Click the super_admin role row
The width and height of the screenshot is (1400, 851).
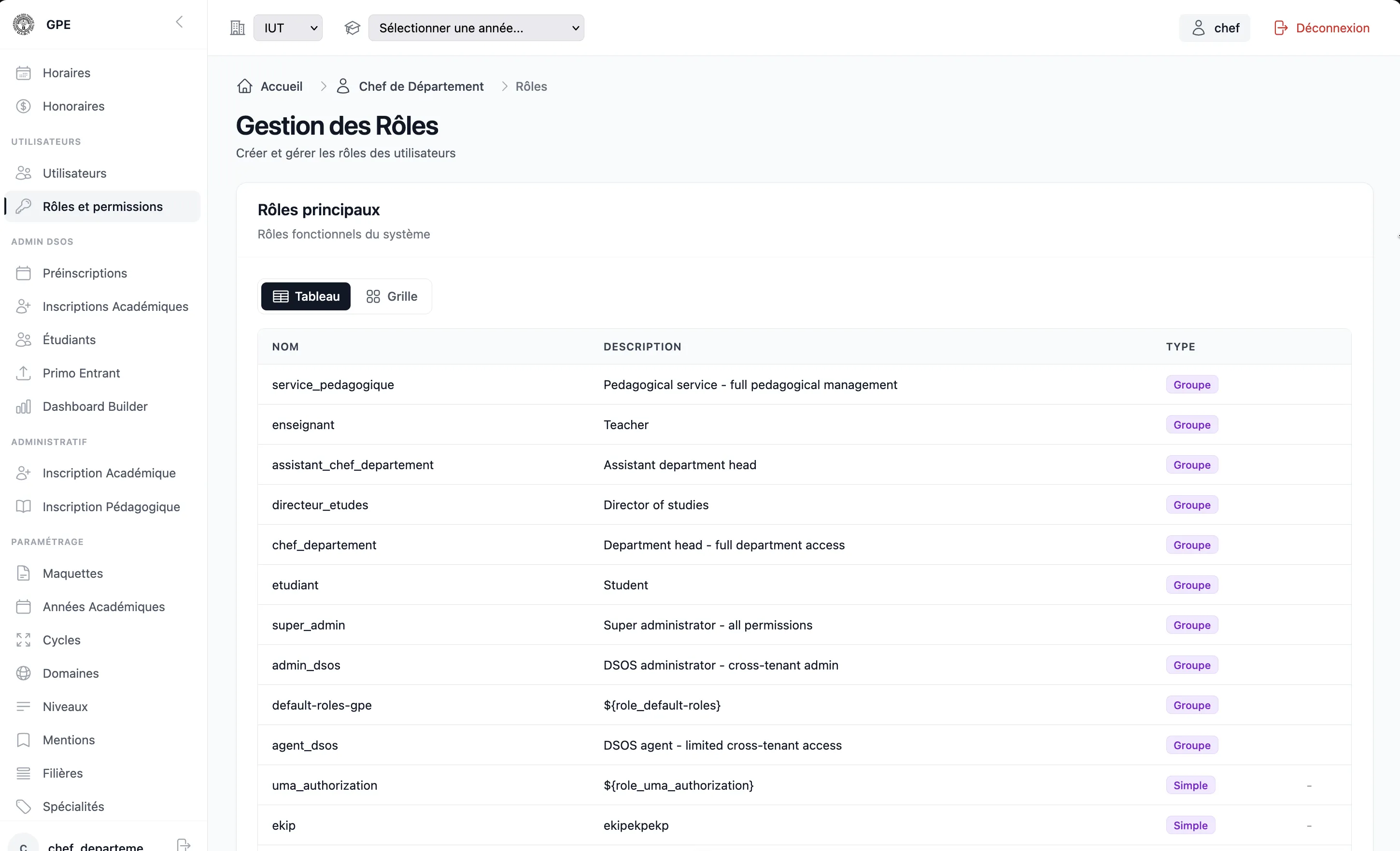click(804, 625)
